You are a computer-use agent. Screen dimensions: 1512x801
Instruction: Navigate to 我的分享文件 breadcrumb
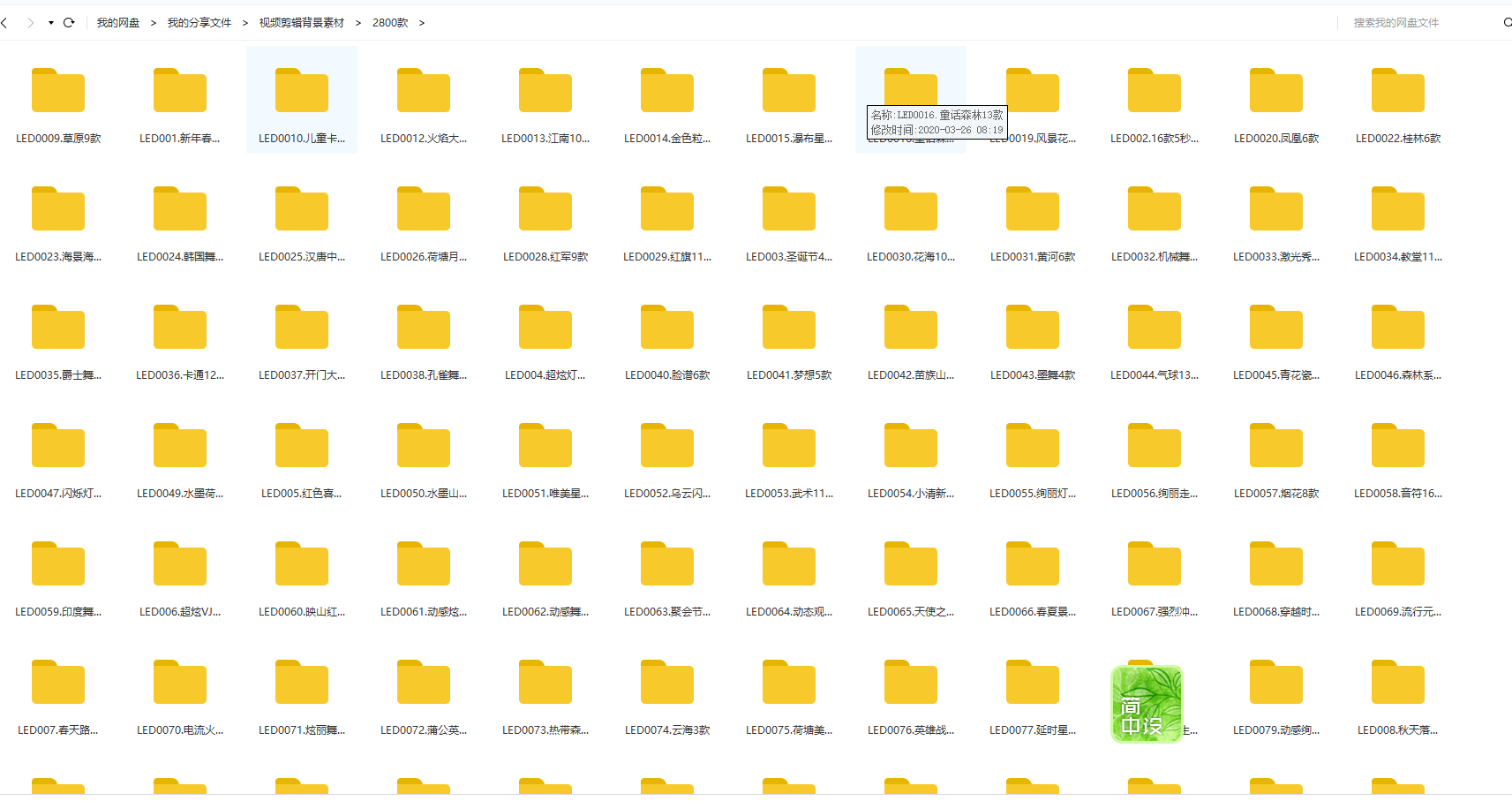pyautogui.click(x=199, y=23)
